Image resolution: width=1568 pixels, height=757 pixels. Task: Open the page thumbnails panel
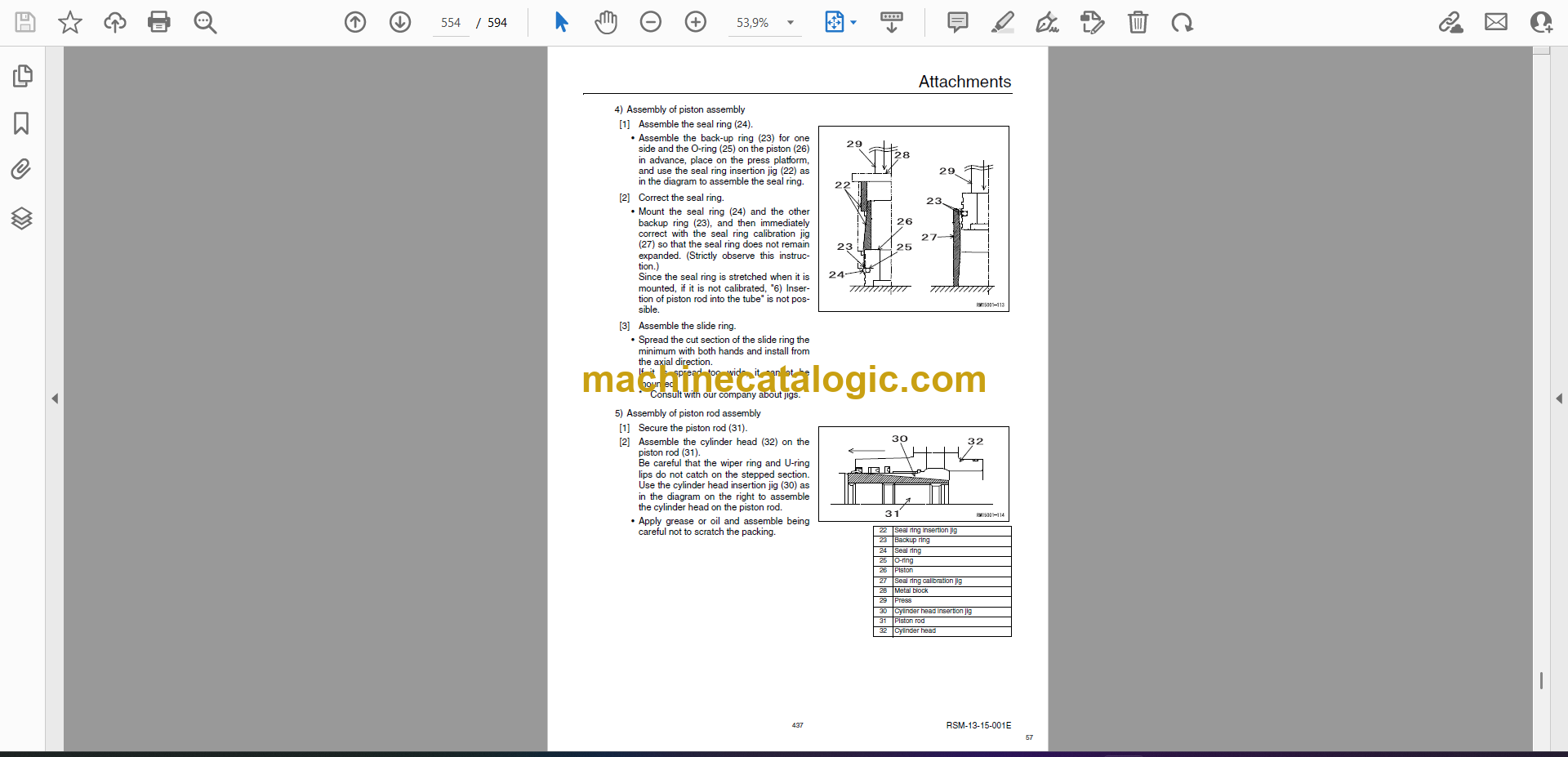pyautogui.click(x=22, y=76)
